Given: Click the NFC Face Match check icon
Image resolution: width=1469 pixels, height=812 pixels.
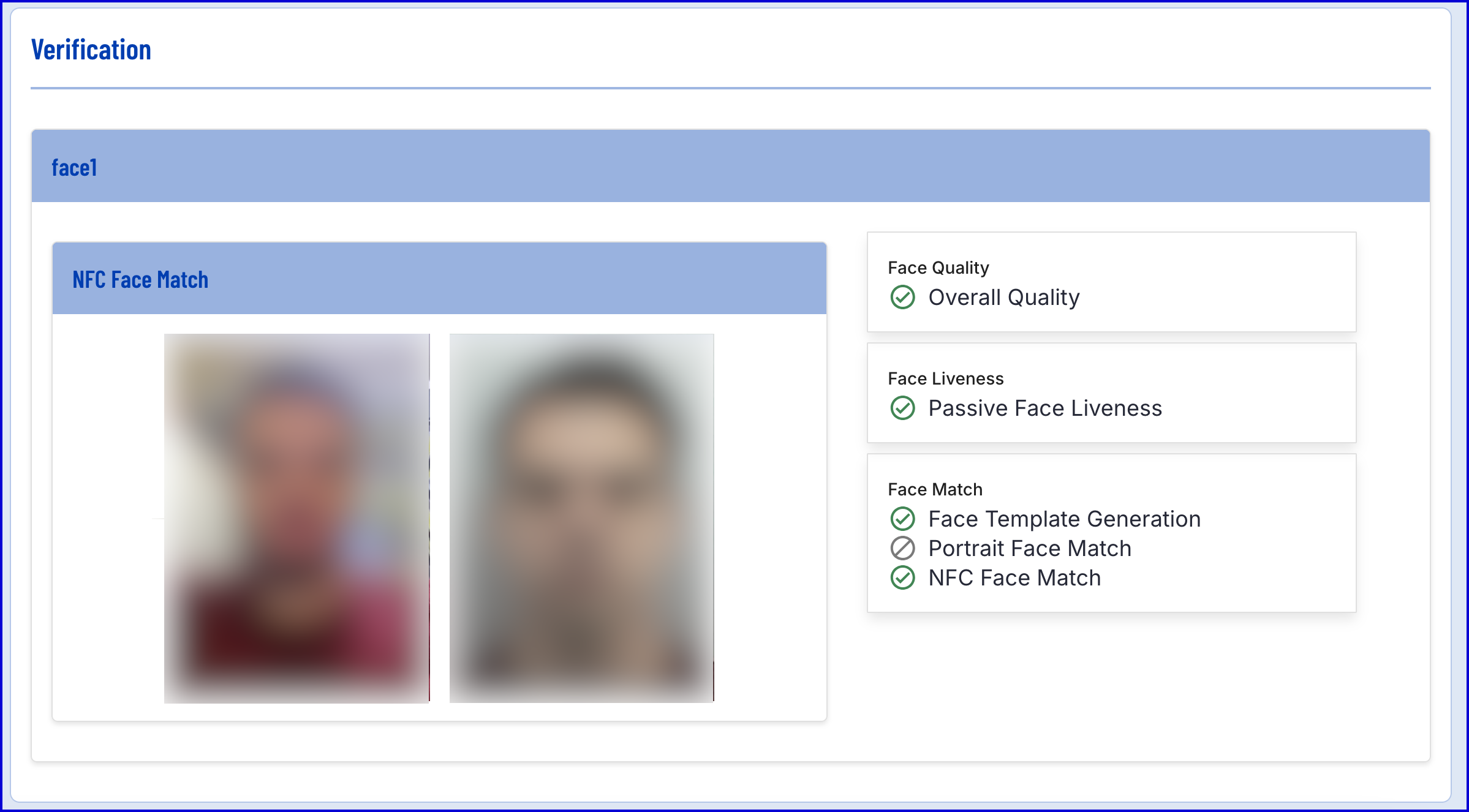Looking at the screenshot, I should pos(902,578).
